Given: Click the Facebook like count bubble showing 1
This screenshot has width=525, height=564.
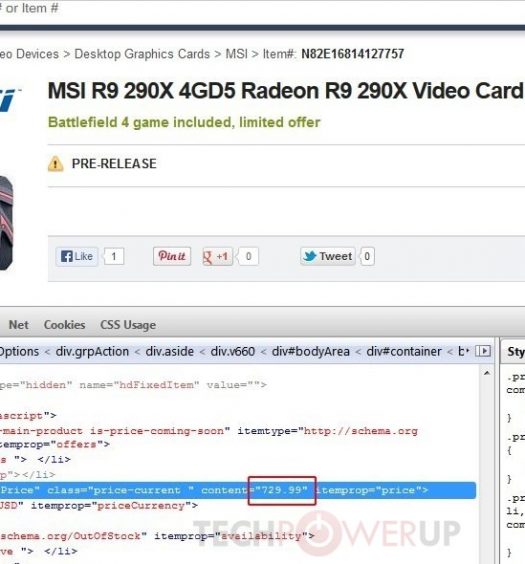Looking at the screenshot, I should 114,256.
